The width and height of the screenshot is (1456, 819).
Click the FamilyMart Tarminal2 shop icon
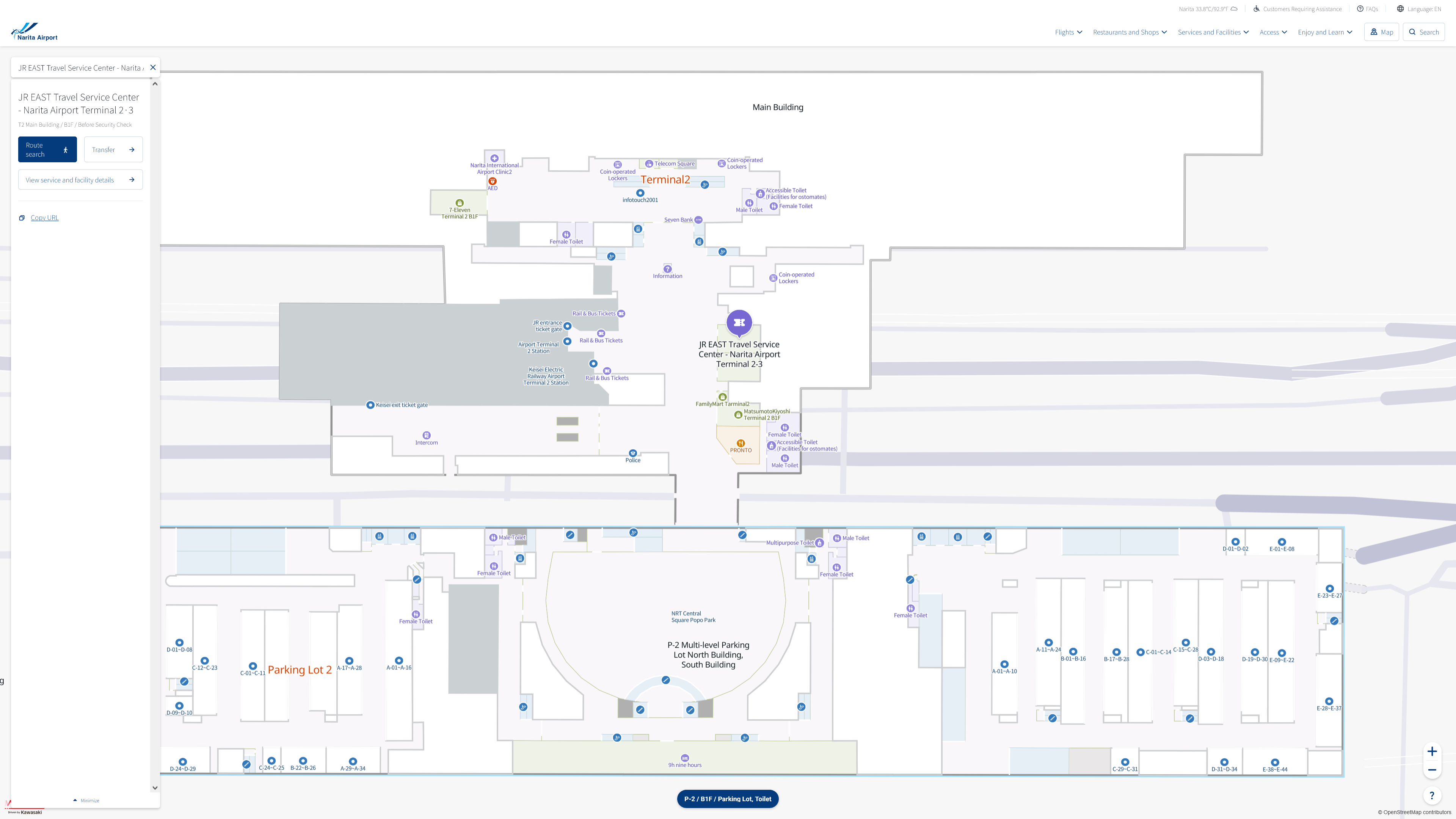pos(722,397)
